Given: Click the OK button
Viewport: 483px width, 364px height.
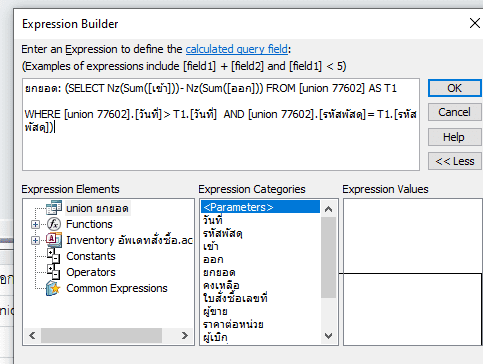Looking at the screenshot, I should coord(454,88).
